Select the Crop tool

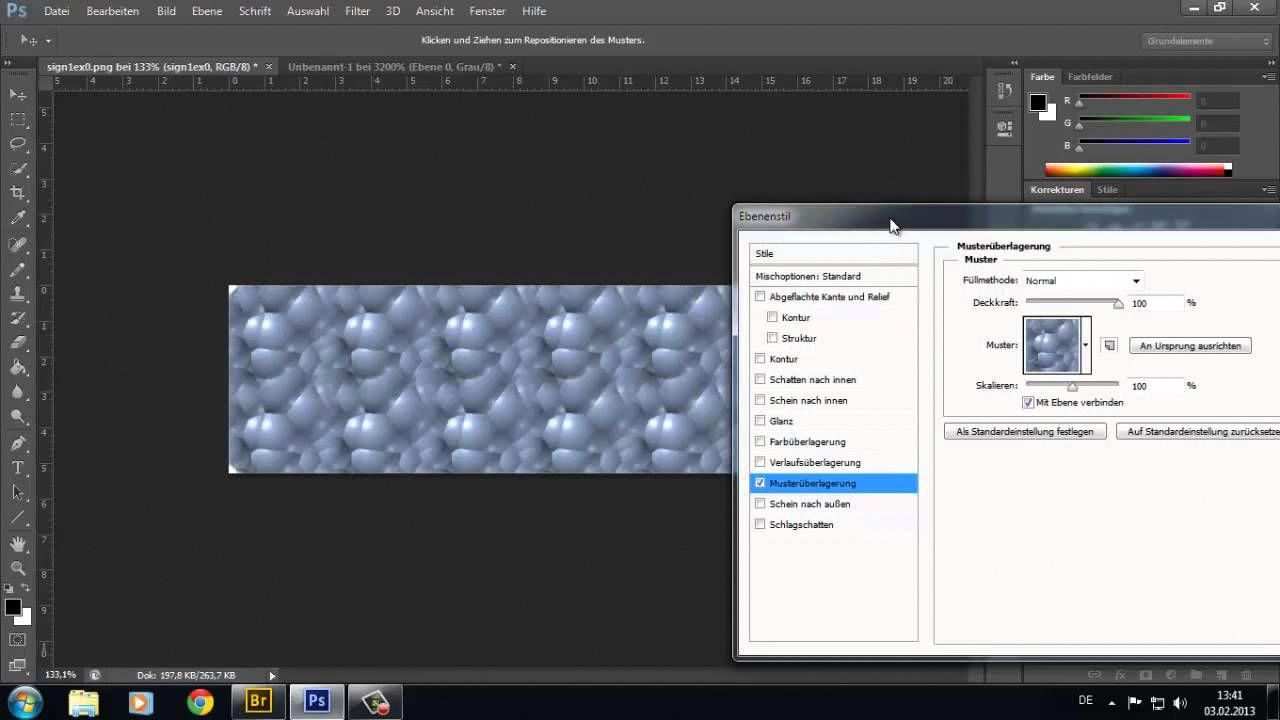tap(18, 193)
